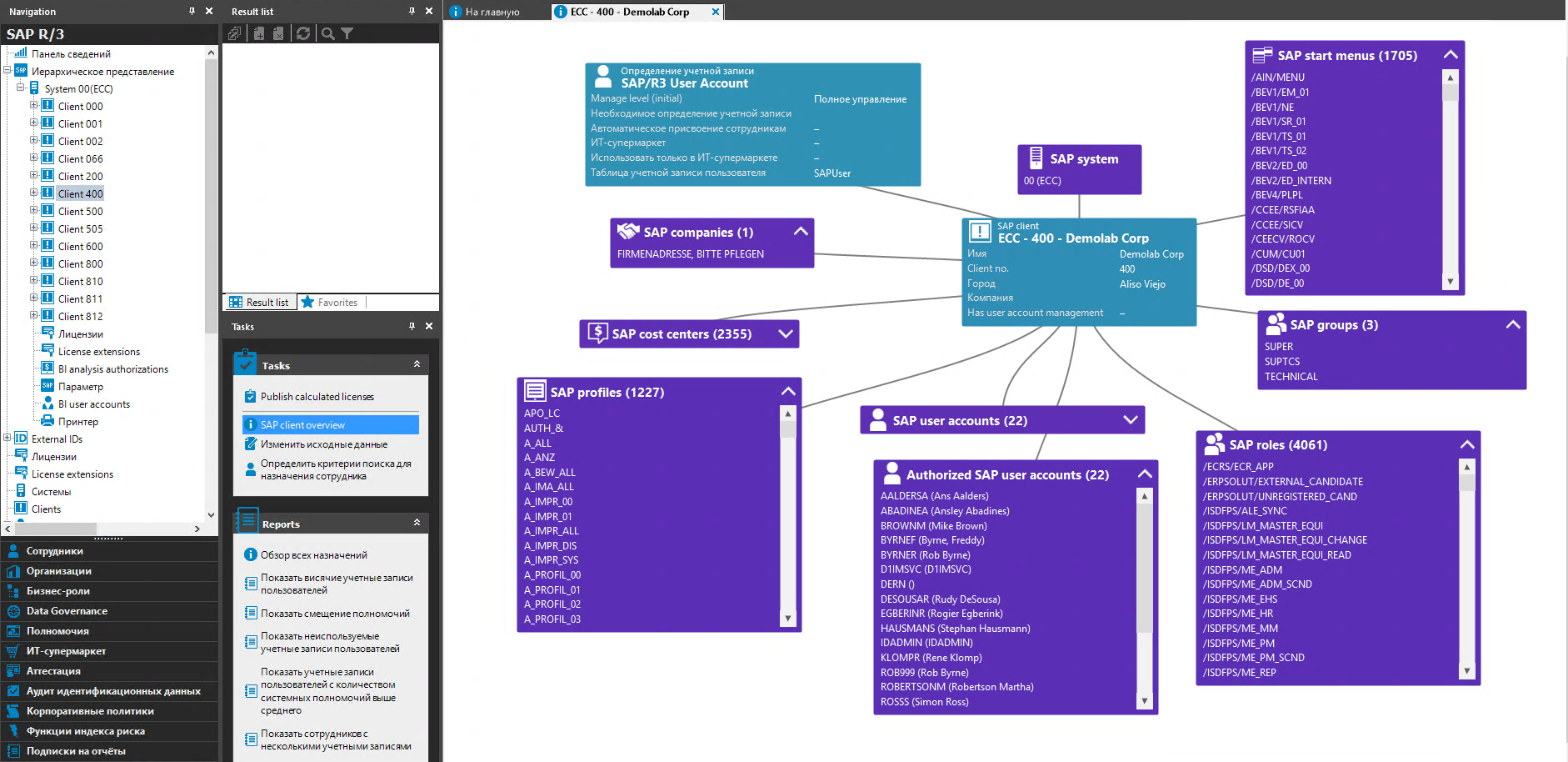The image size is (1568, 762).
Task: Click the Reports notebook header icon
Action: [247, 520]
